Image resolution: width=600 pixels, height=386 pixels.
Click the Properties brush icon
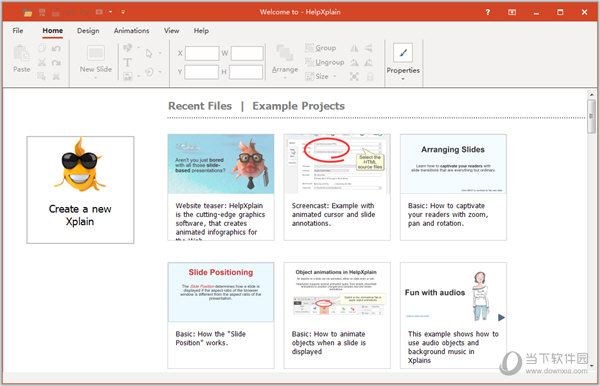(x=403, y=53)
